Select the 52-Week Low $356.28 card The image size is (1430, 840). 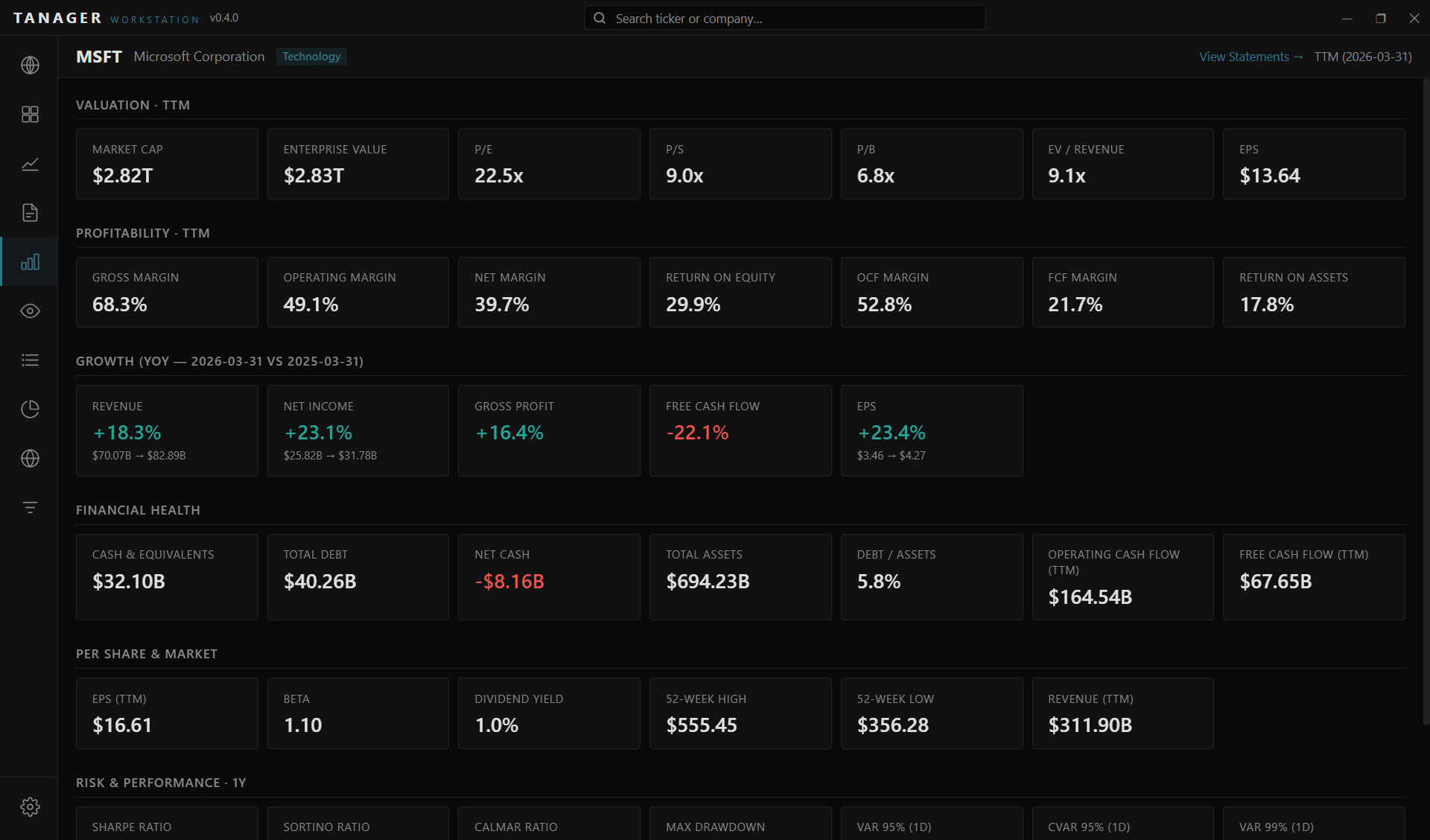click(x=932, y=713)
